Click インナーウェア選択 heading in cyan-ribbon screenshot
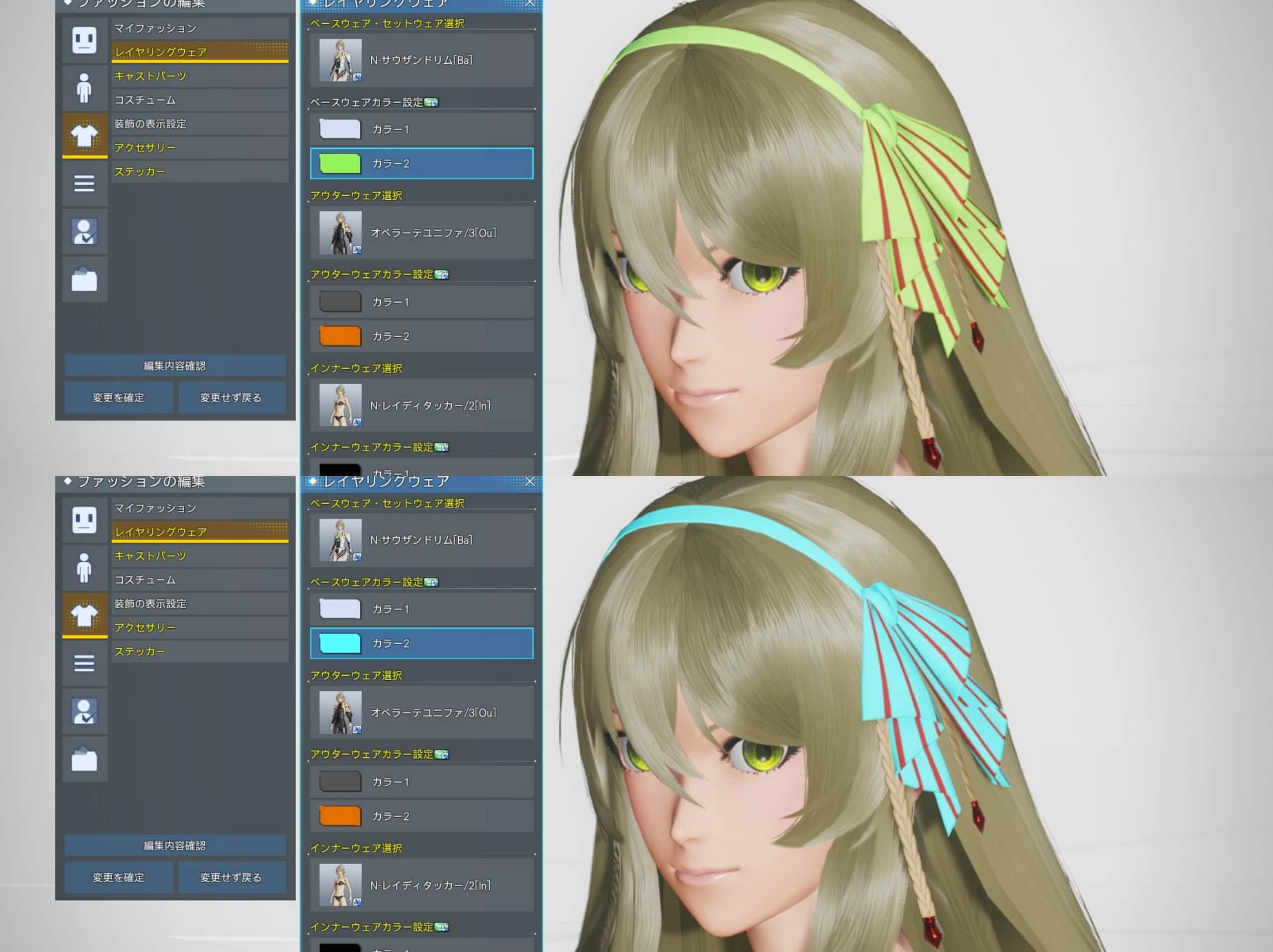 [x=356, y=848]
